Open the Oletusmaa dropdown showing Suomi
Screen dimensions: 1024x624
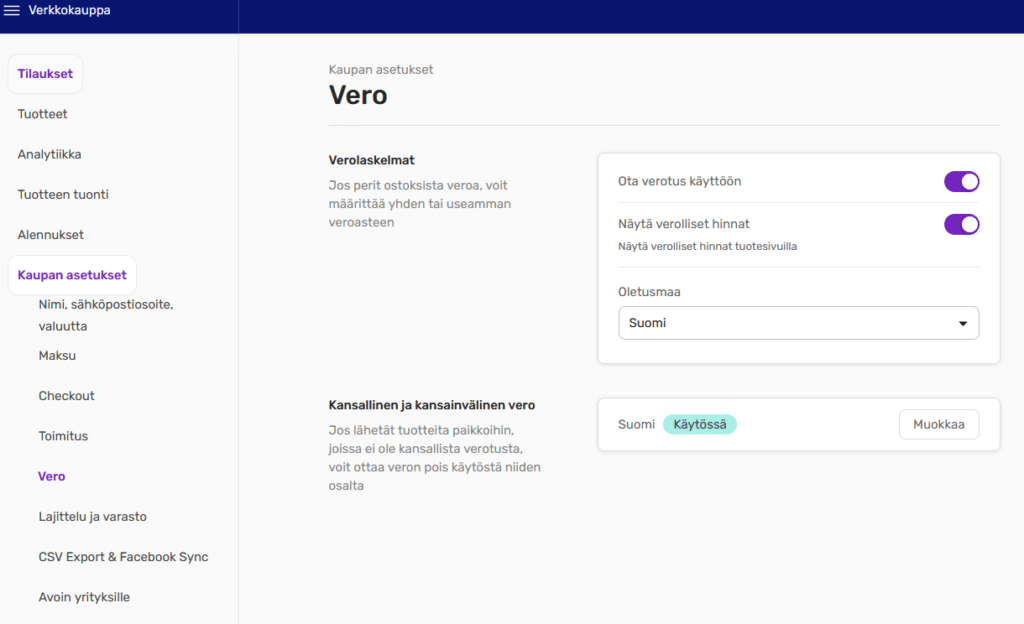797,323
